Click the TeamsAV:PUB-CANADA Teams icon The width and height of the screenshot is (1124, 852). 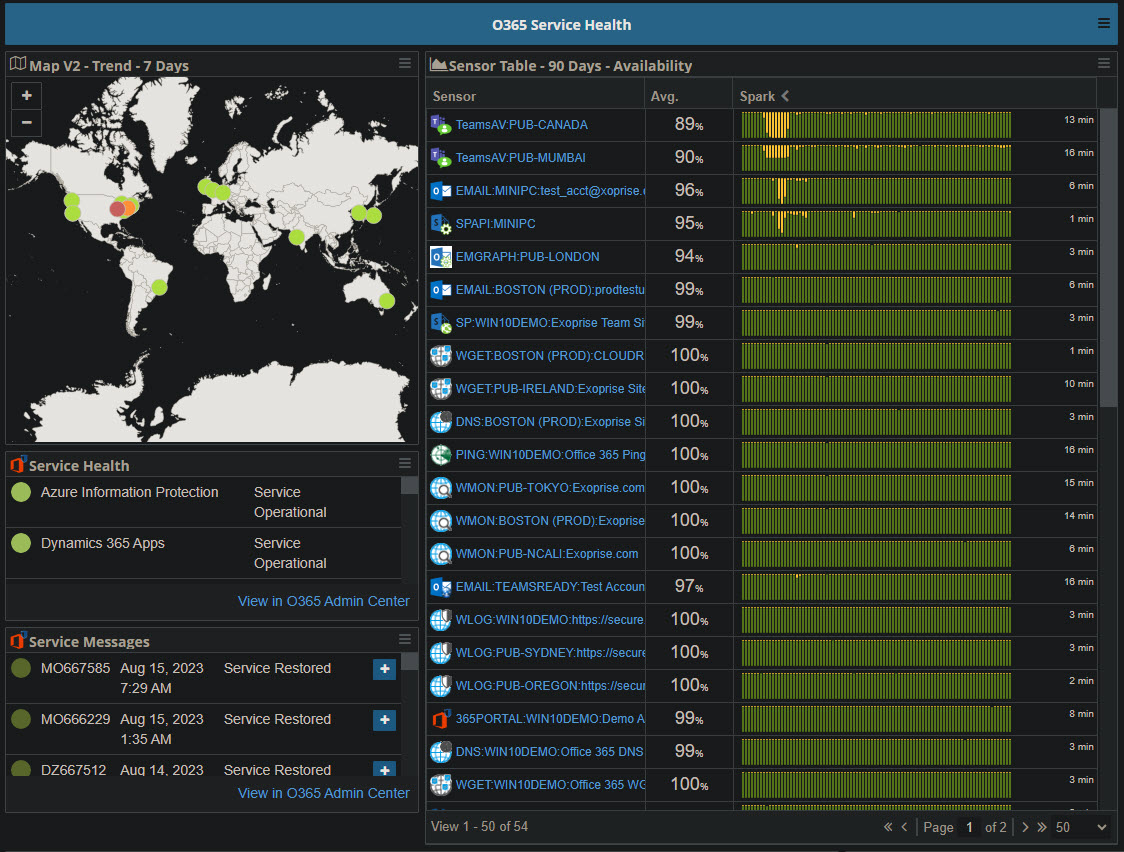440,125
